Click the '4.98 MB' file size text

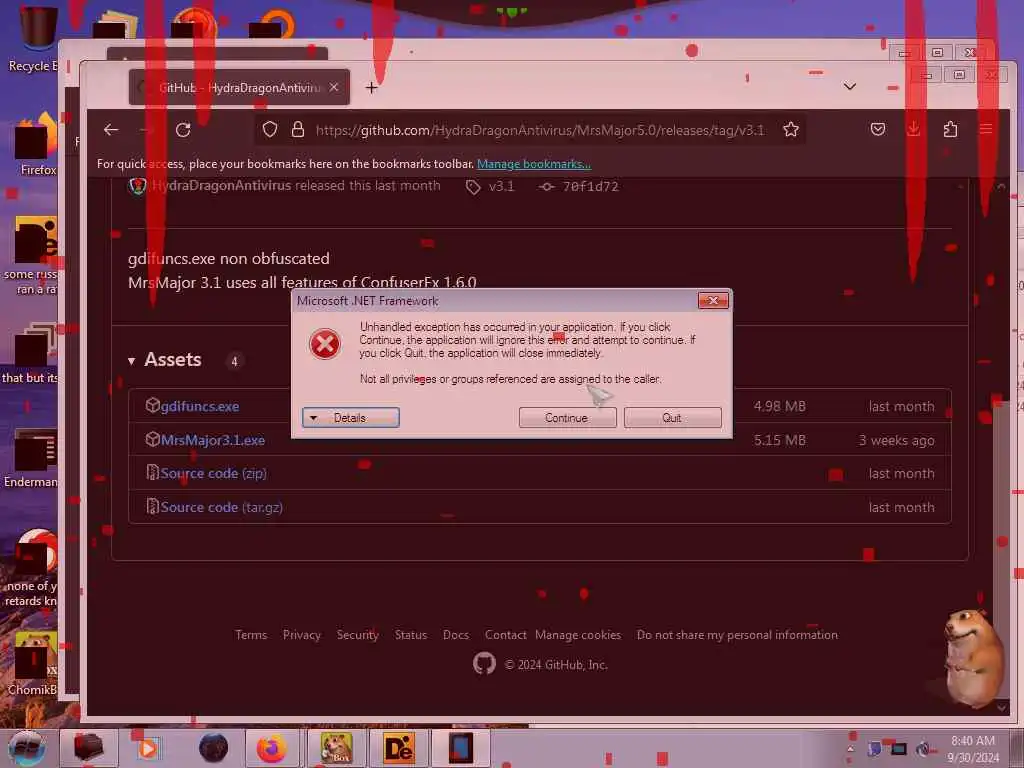pos(780,406)
